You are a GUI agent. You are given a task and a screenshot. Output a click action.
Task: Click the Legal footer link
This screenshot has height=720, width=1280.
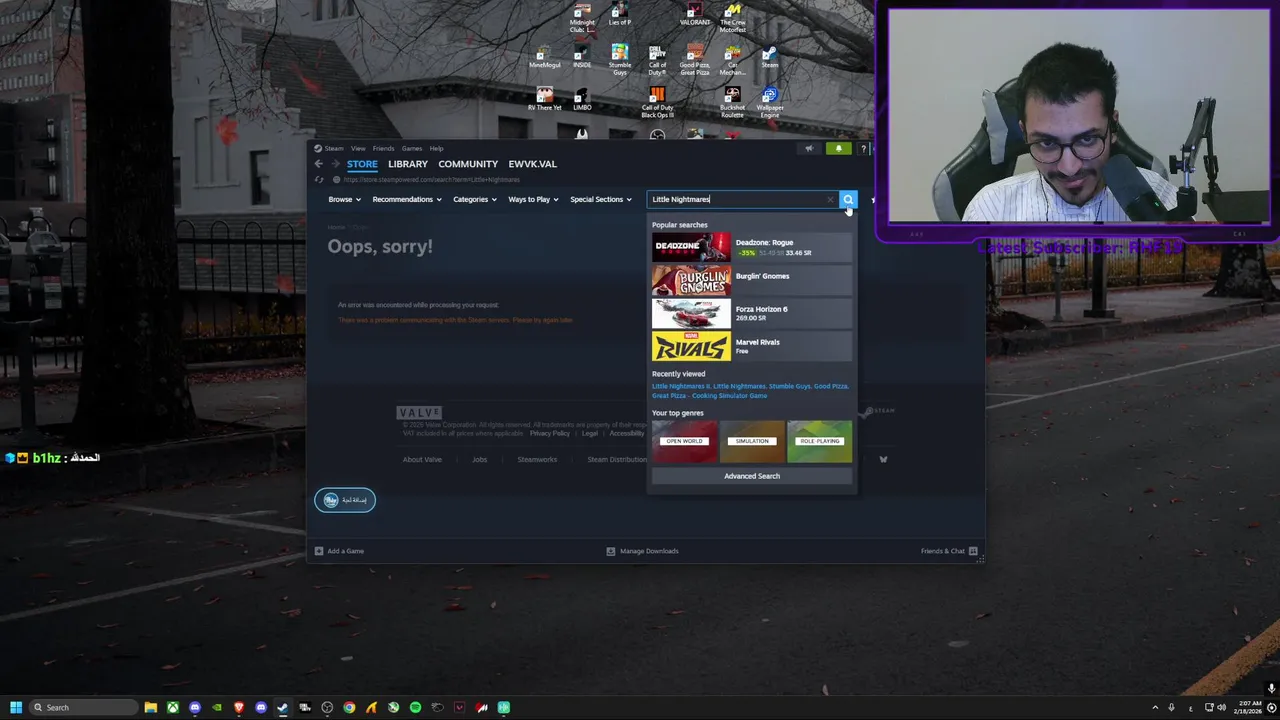coord(590,433)
